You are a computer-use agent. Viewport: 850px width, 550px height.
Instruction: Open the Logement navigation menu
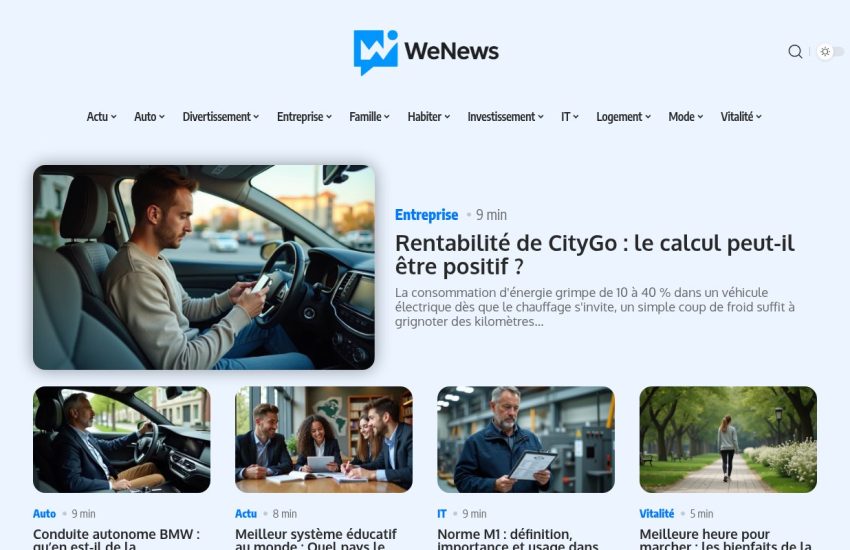(x=623, y=117)
